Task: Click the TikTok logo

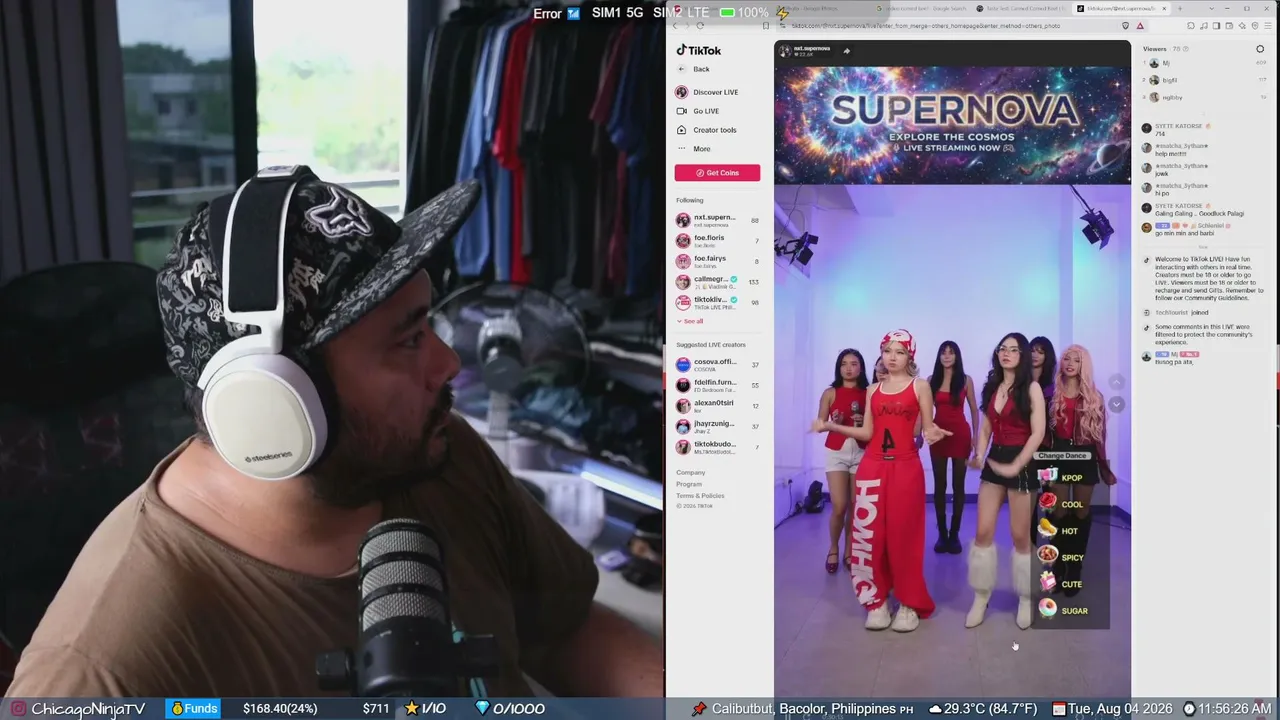Action: click(698, 50)
